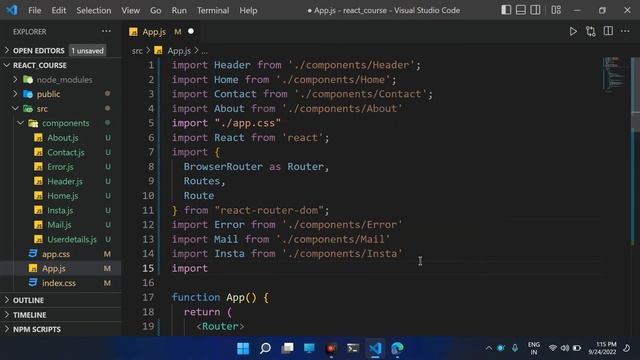Open the File menu
The width and height of the screenshot is (640, 360).
tap(35, 10)
